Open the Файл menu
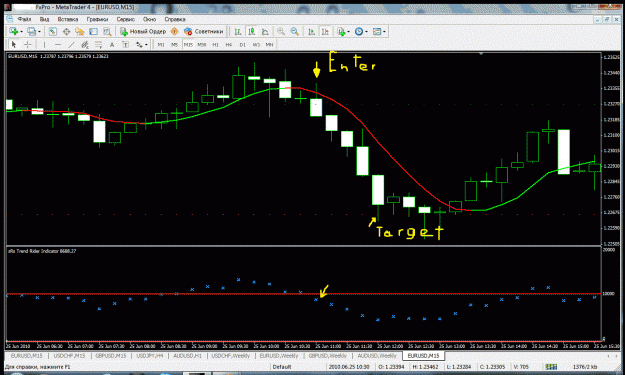 pyautogui.click(x=24, y=19)
